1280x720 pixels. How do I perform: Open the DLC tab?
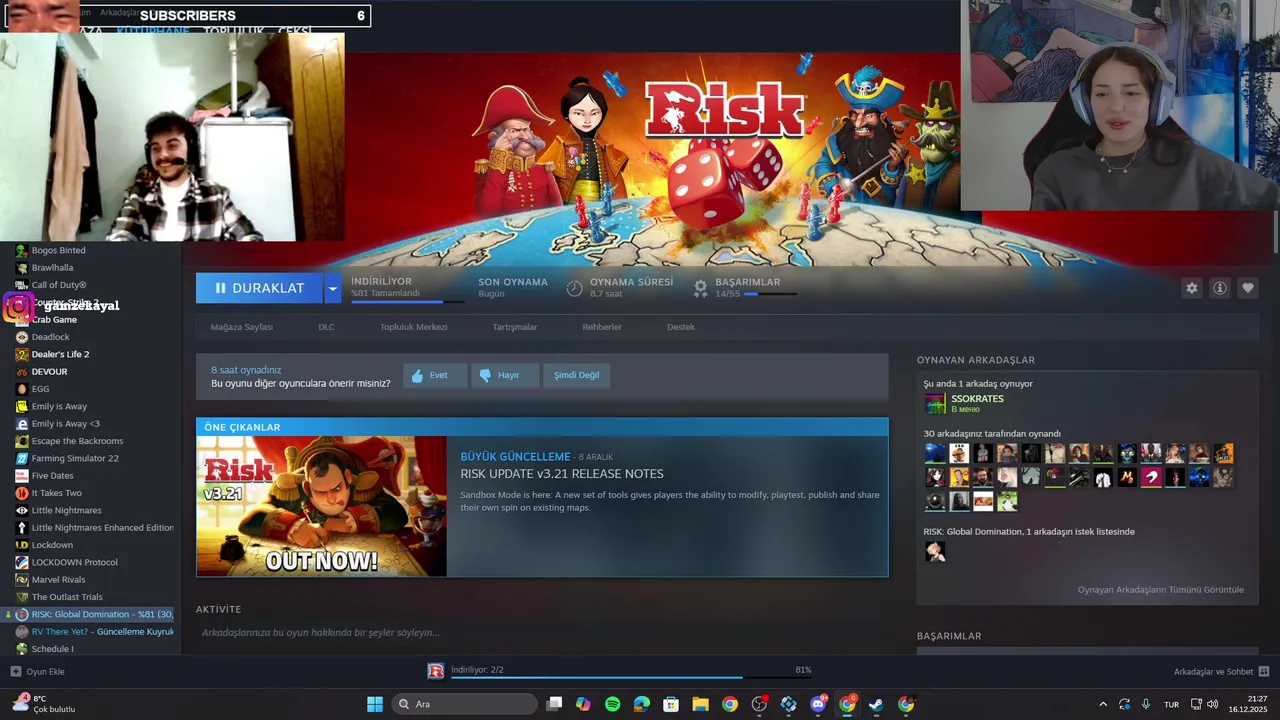click(326, 327)
